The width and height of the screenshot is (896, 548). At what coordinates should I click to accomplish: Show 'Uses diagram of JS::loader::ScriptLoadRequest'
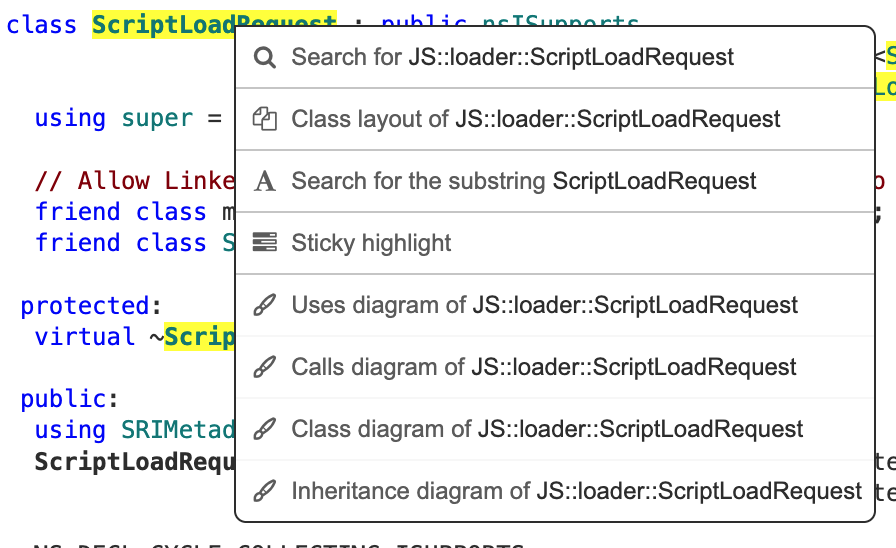click(x=544, y=306)
